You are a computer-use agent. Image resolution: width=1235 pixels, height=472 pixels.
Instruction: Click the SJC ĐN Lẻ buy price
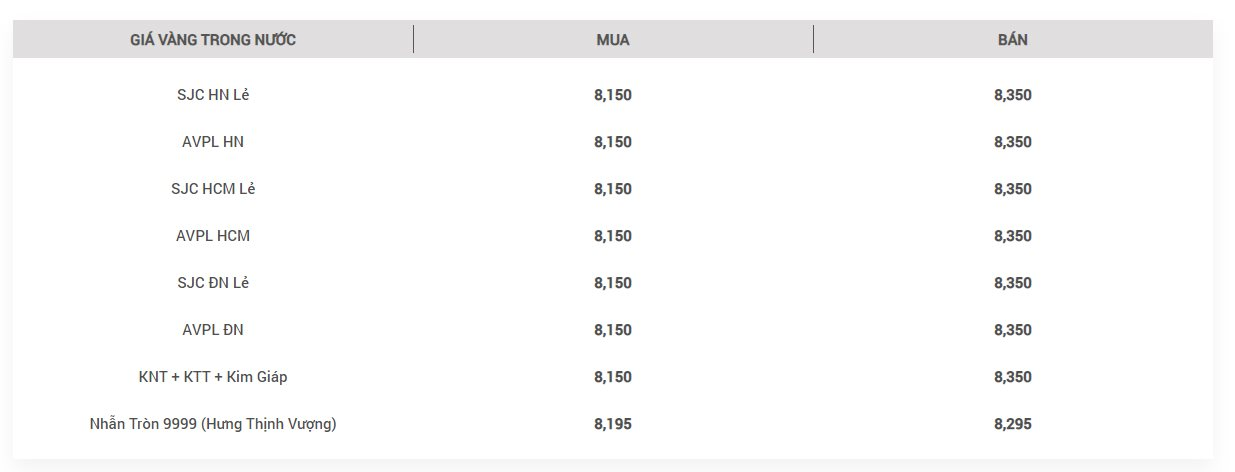(613, 283)
